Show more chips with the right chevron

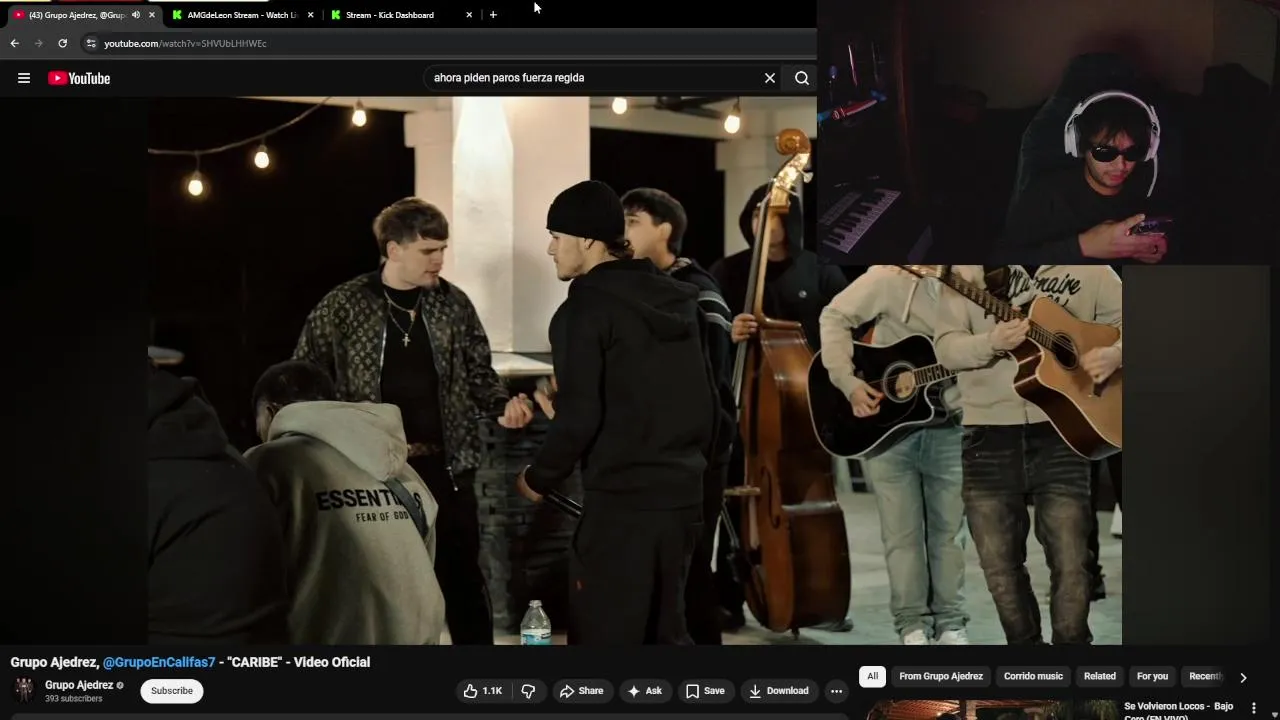1243,677
